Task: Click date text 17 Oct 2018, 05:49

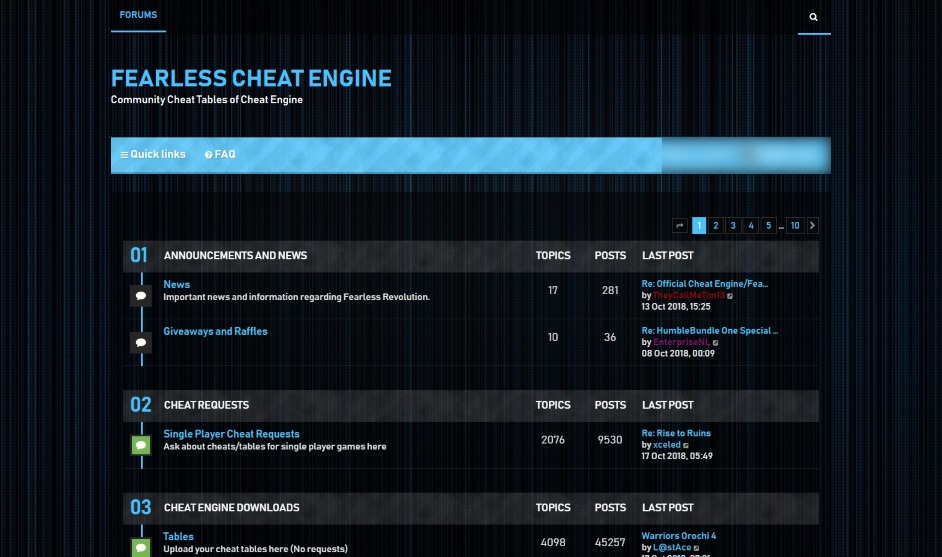Action: click(x=677, y=456)
